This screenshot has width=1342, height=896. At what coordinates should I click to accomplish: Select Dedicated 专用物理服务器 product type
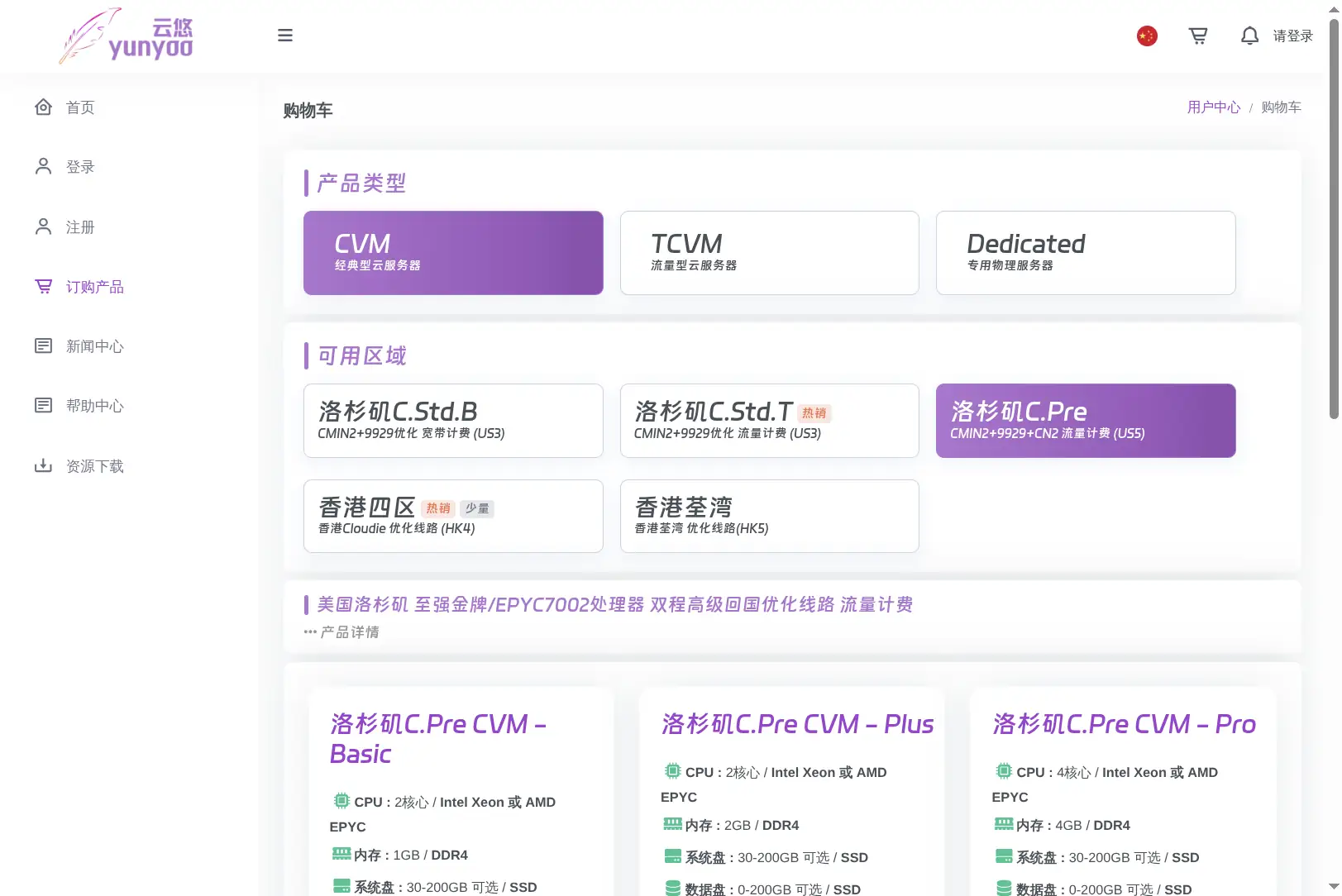pyautogui.click(x=1086, y=253)
